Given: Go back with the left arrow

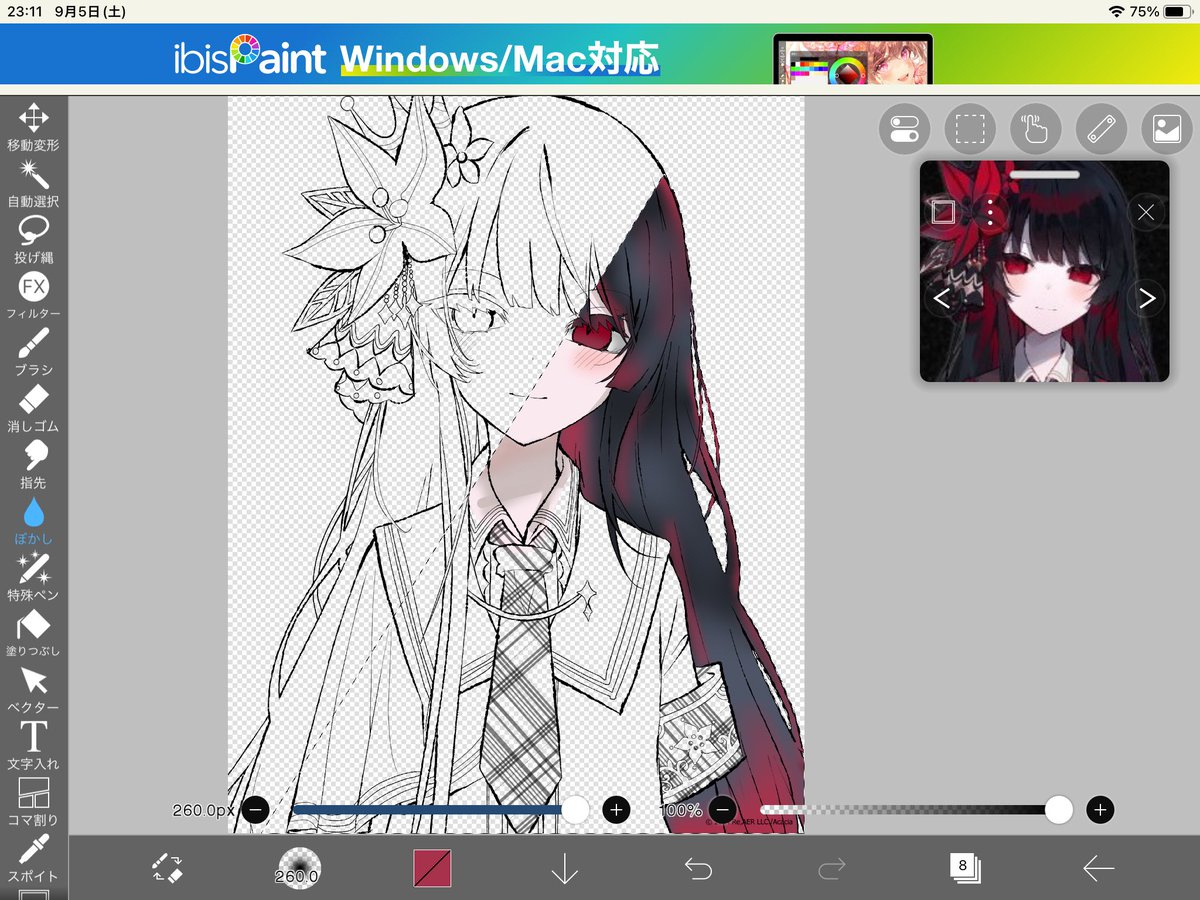Looking at the screenshot, I should tap(1098, 868).
